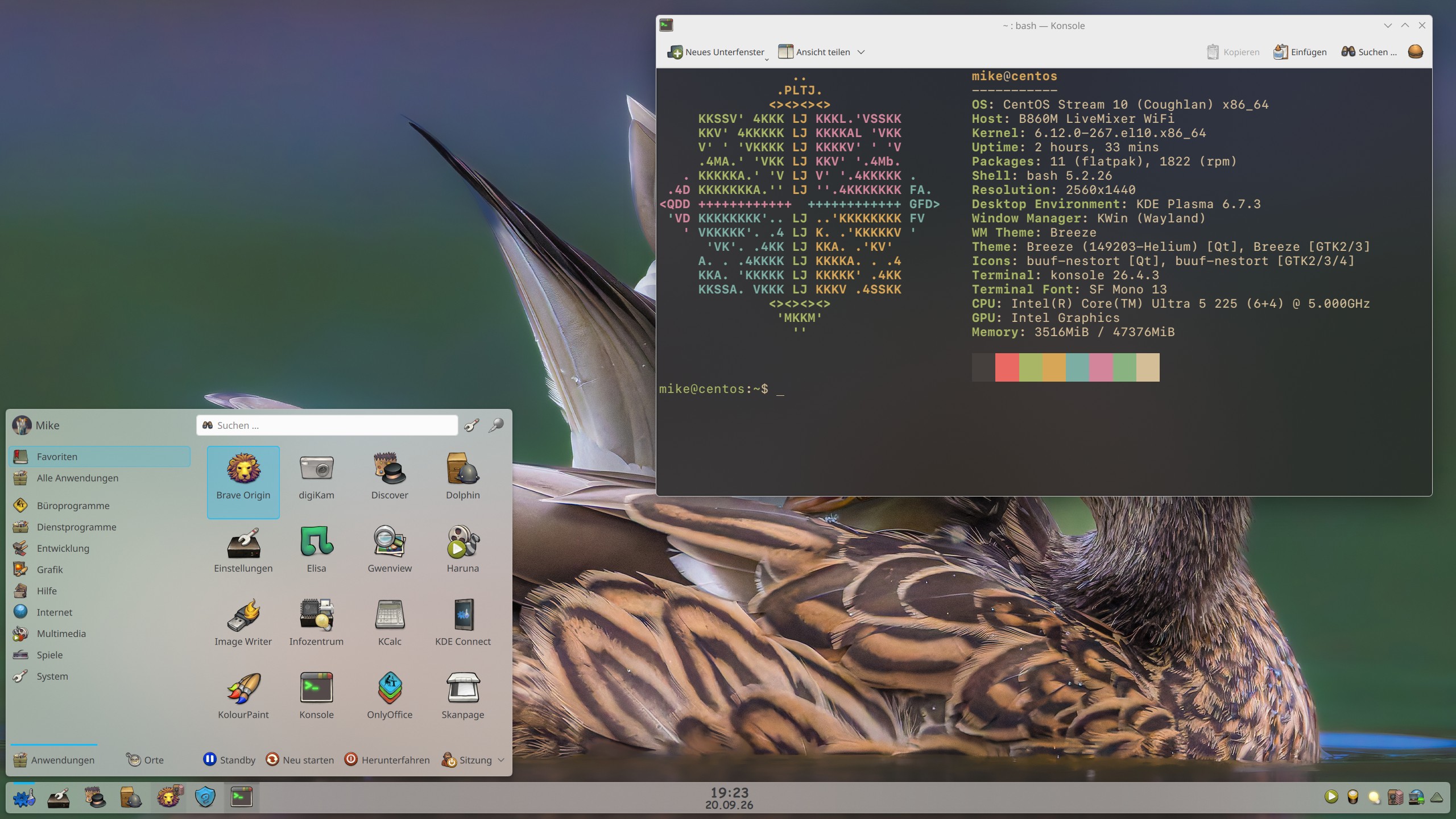Click the pin icon in launcher header
The height and width of the screenshot is (819, 1456).
click(x=496, y=425)
